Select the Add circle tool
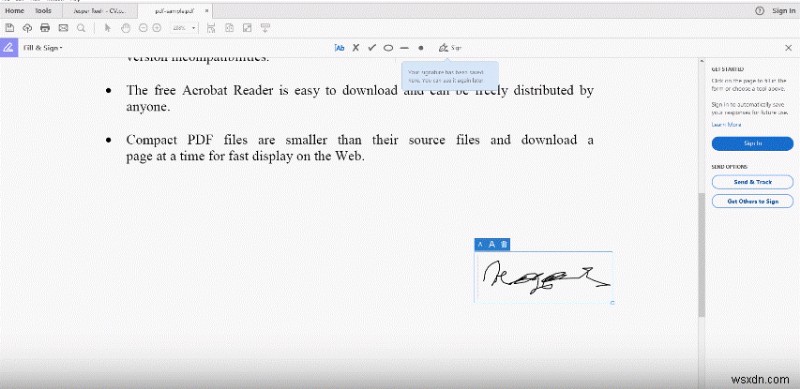This screenshot has height=389, width=800. tap(388, 48)
